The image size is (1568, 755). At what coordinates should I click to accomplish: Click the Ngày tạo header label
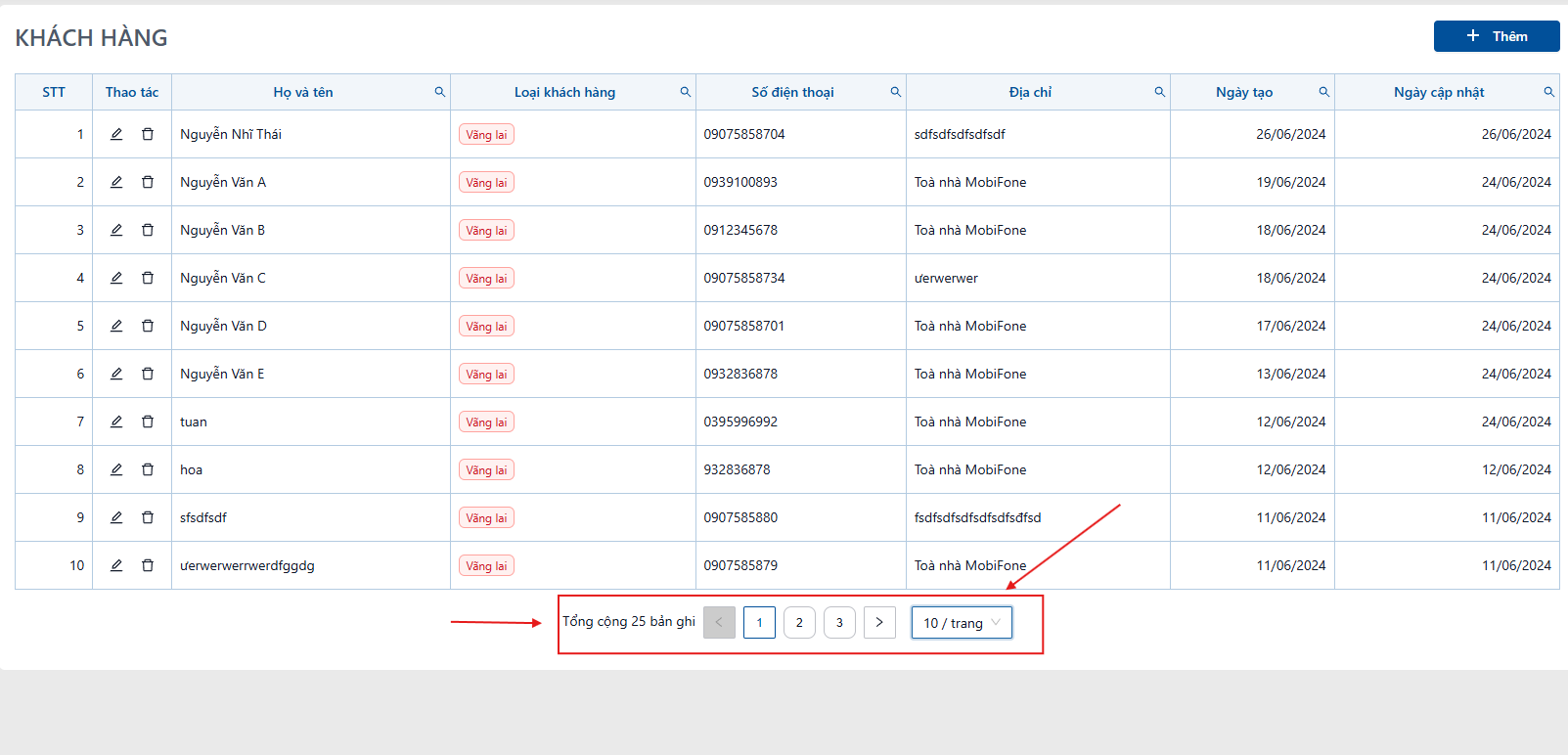click(1244, 92)
